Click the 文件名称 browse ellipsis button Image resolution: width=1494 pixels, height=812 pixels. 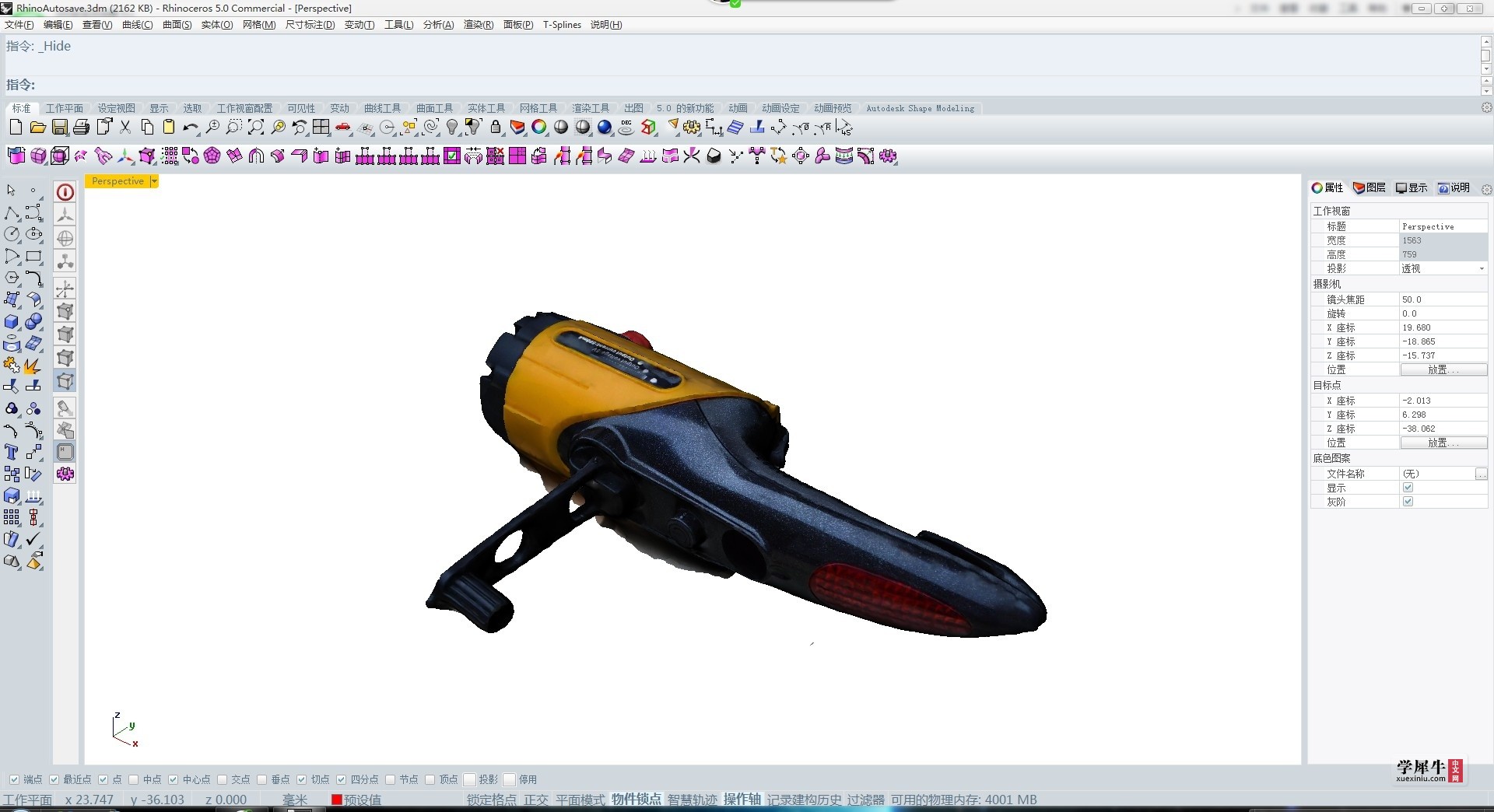pyautogui.click(x=1481, y=474)
